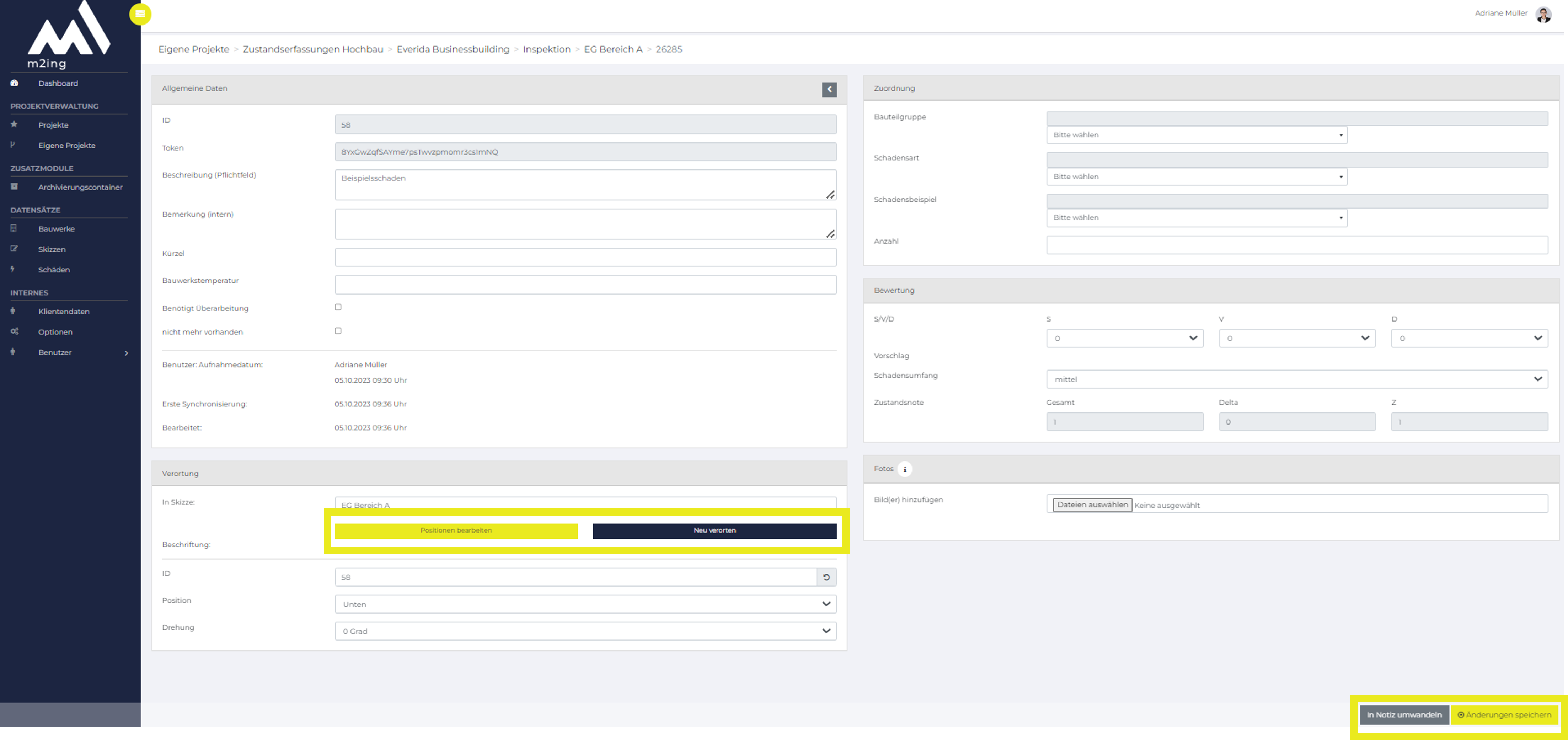
Task: Click the Klientendaten icon
Action: (x=13, y=311)
